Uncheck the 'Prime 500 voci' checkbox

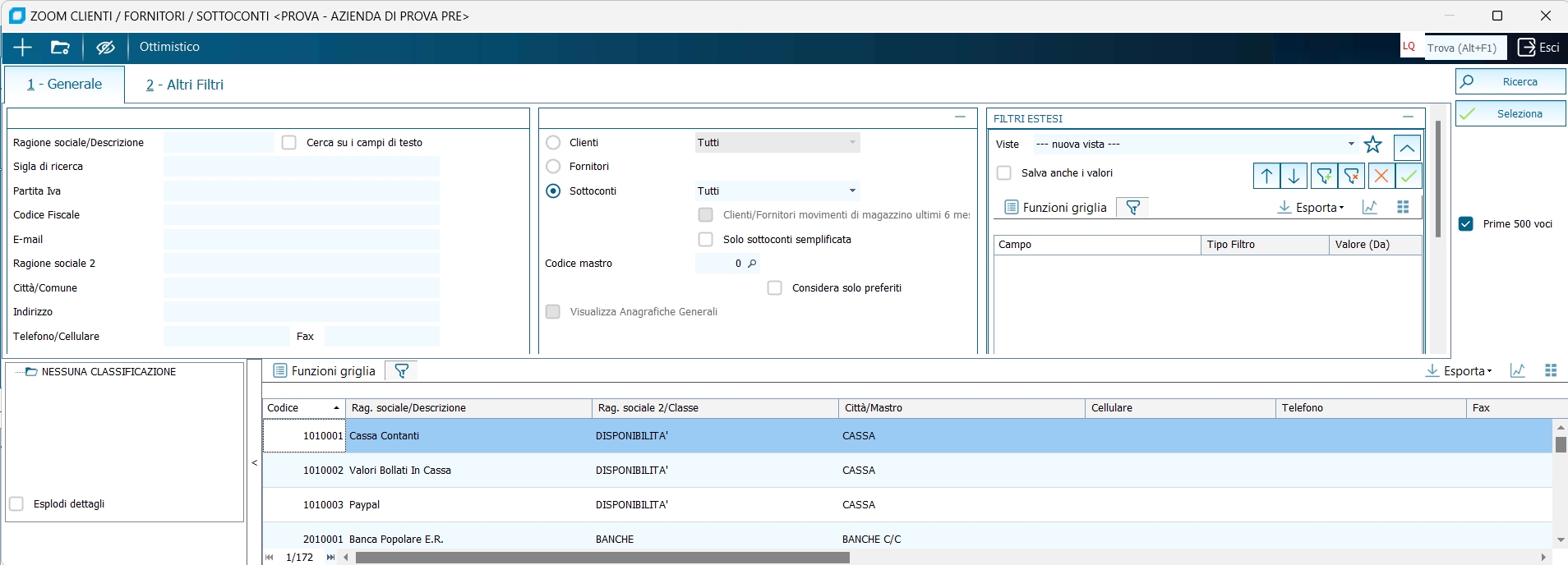pyautogui.click(x=1466, y=224)
